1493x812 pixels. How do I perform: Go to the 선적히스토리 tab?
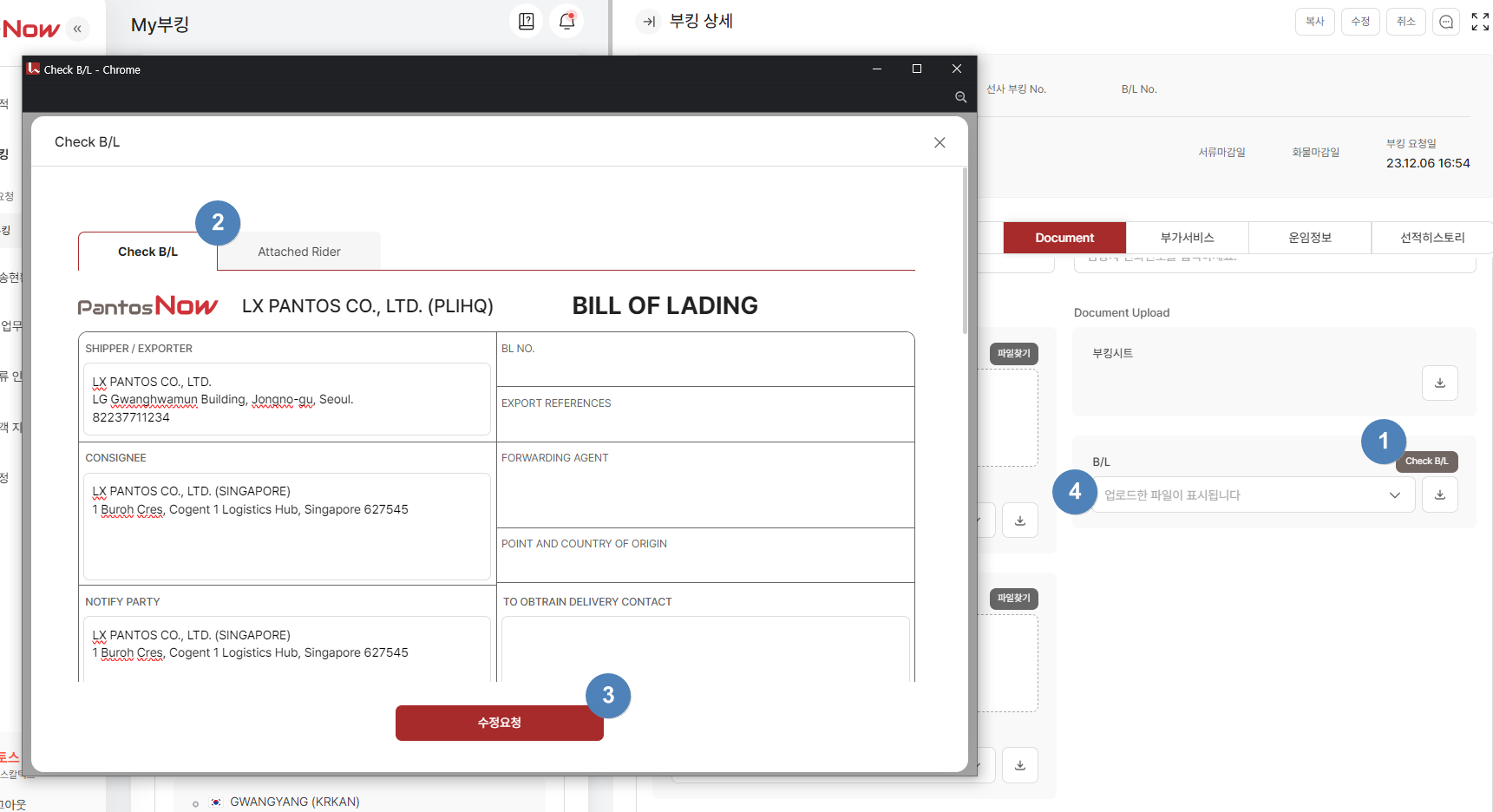(1431, 238)
